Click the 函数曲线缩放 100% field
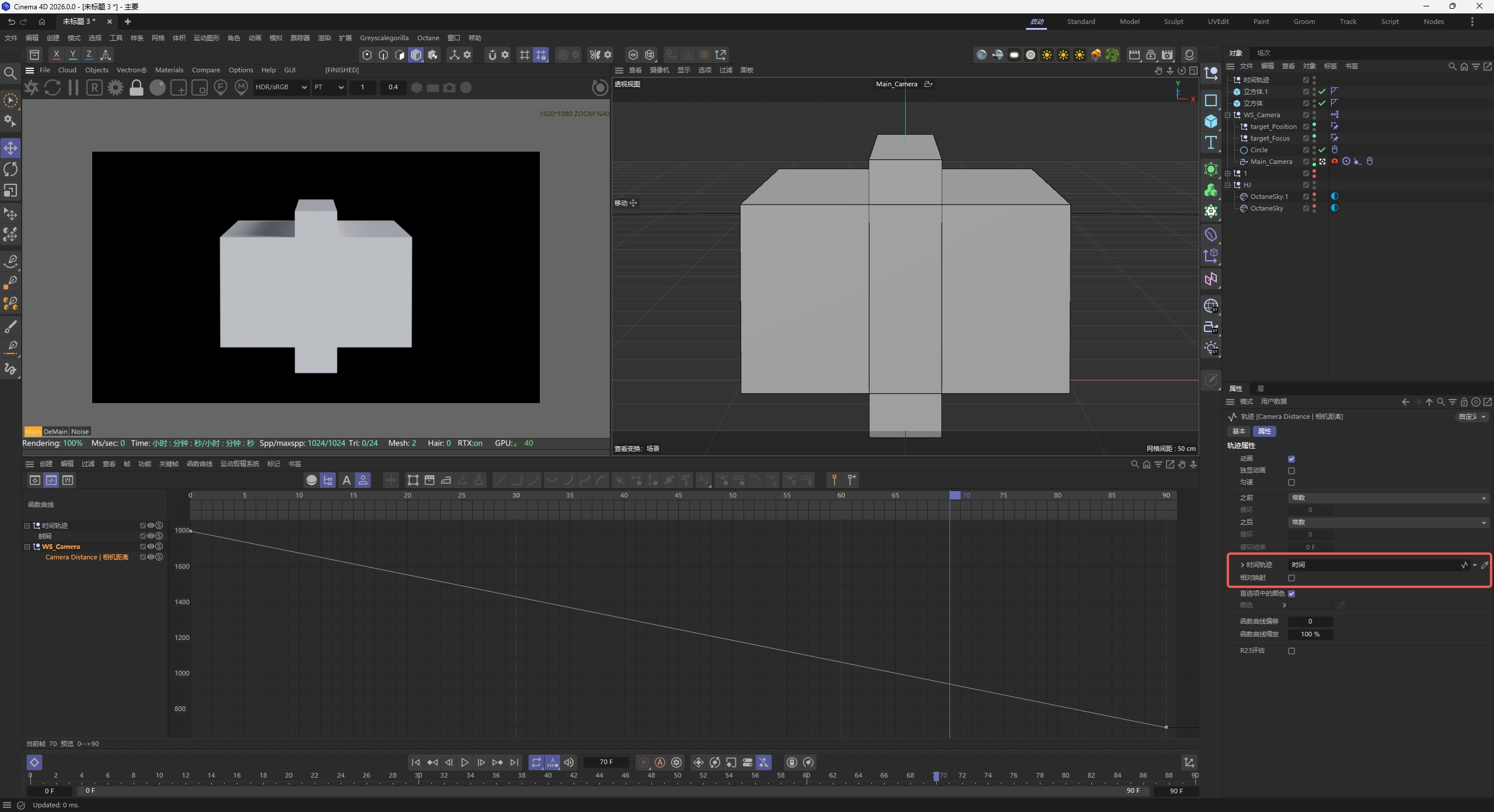 coord(1310,635)
